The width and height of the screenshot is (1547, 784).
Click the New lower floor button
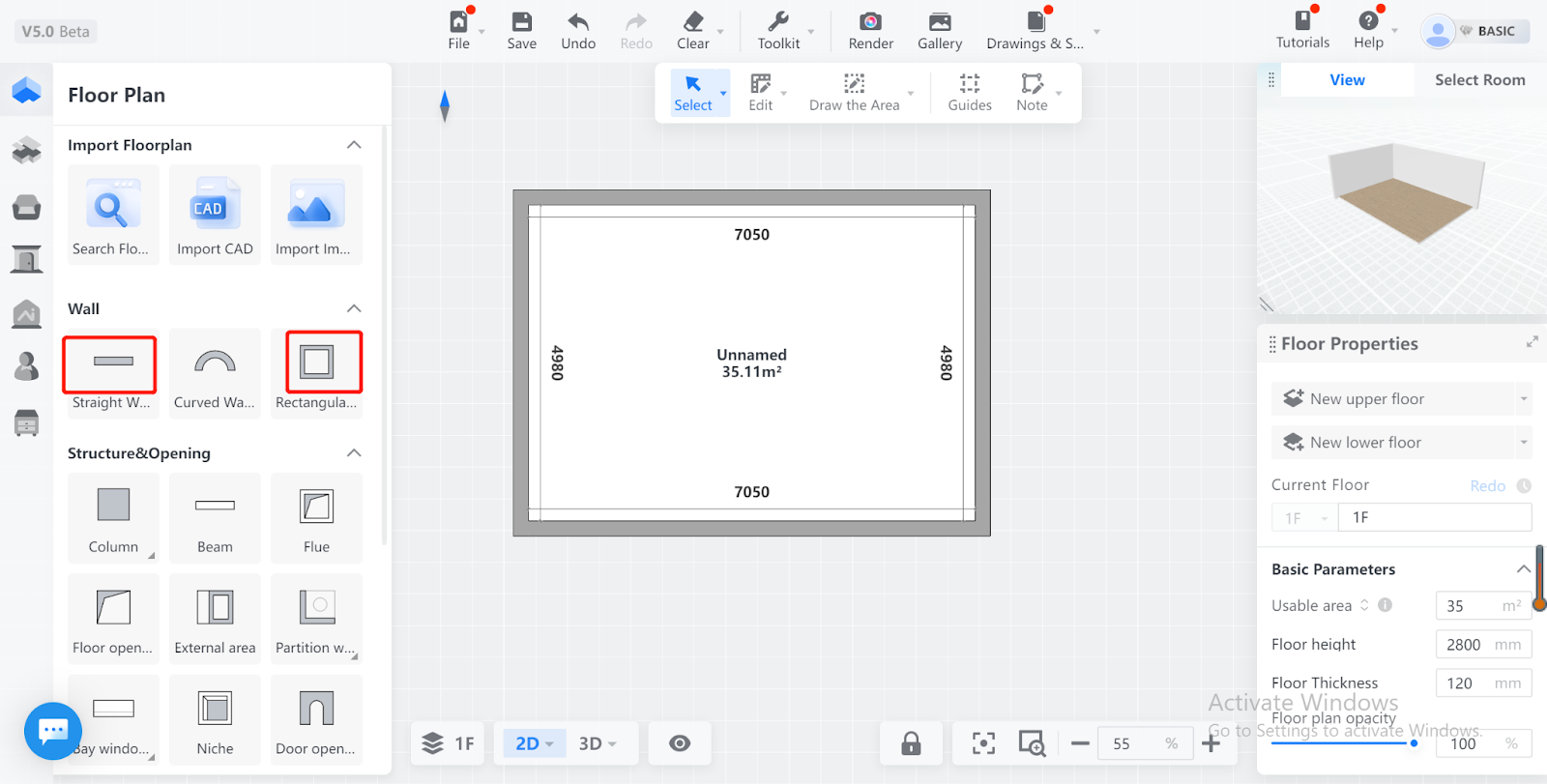click(1392, 443)
